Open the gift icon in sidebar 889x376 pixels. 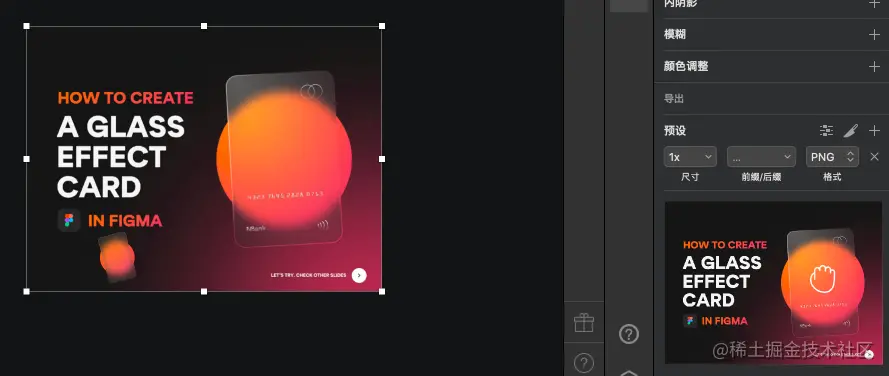tap(583, 323)
